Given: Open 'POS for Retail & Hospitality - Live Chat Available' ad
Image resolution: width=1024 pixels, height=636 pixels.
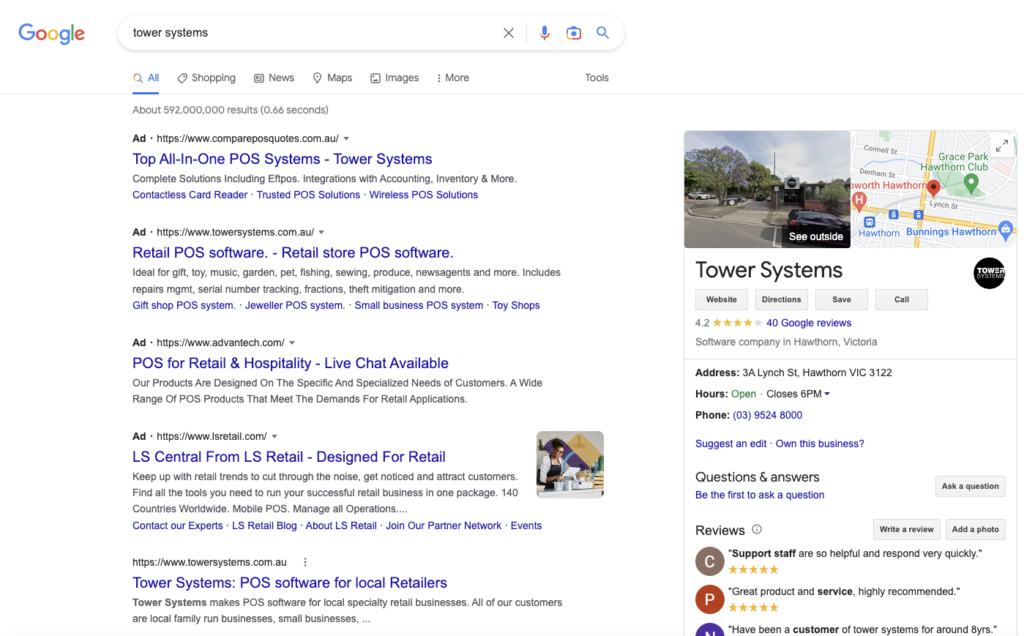Looking at the screenshot, I should point(290,363).
